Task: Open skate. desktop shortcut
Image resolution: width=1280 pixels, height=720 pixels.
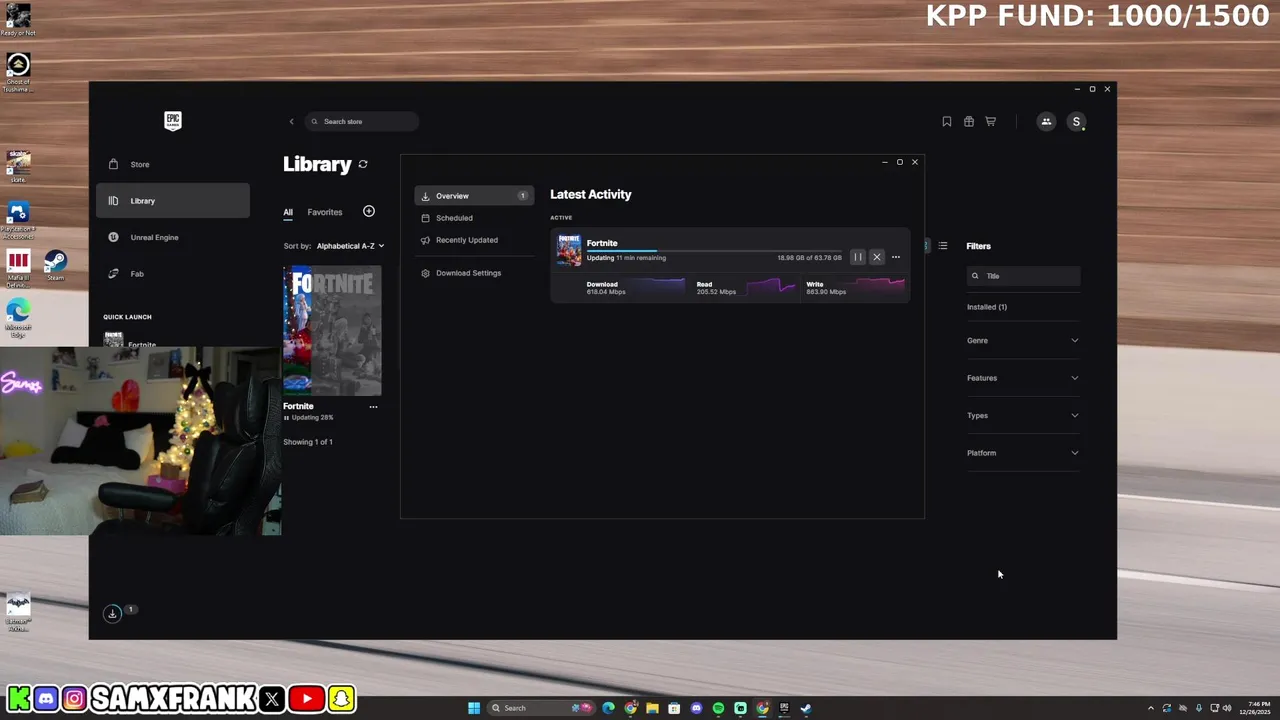Action: (x=18, y=165)
